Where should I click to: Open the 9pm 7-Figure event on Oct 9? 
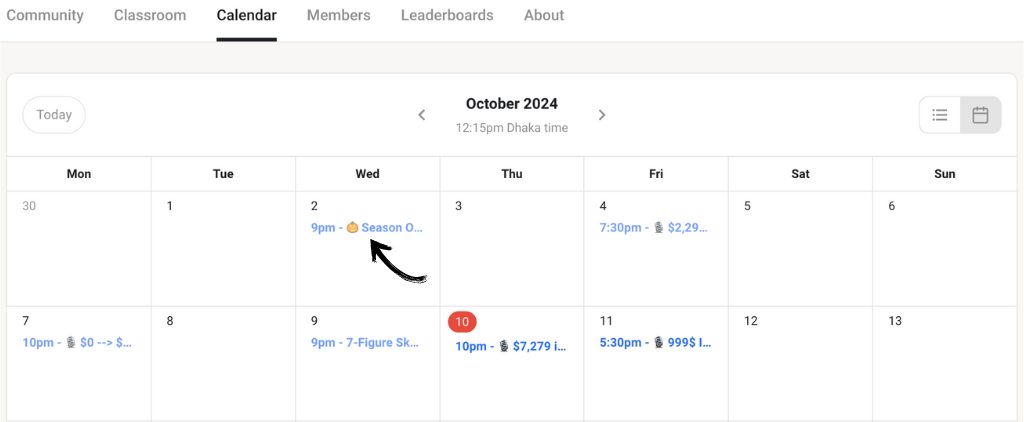point(365,342)
